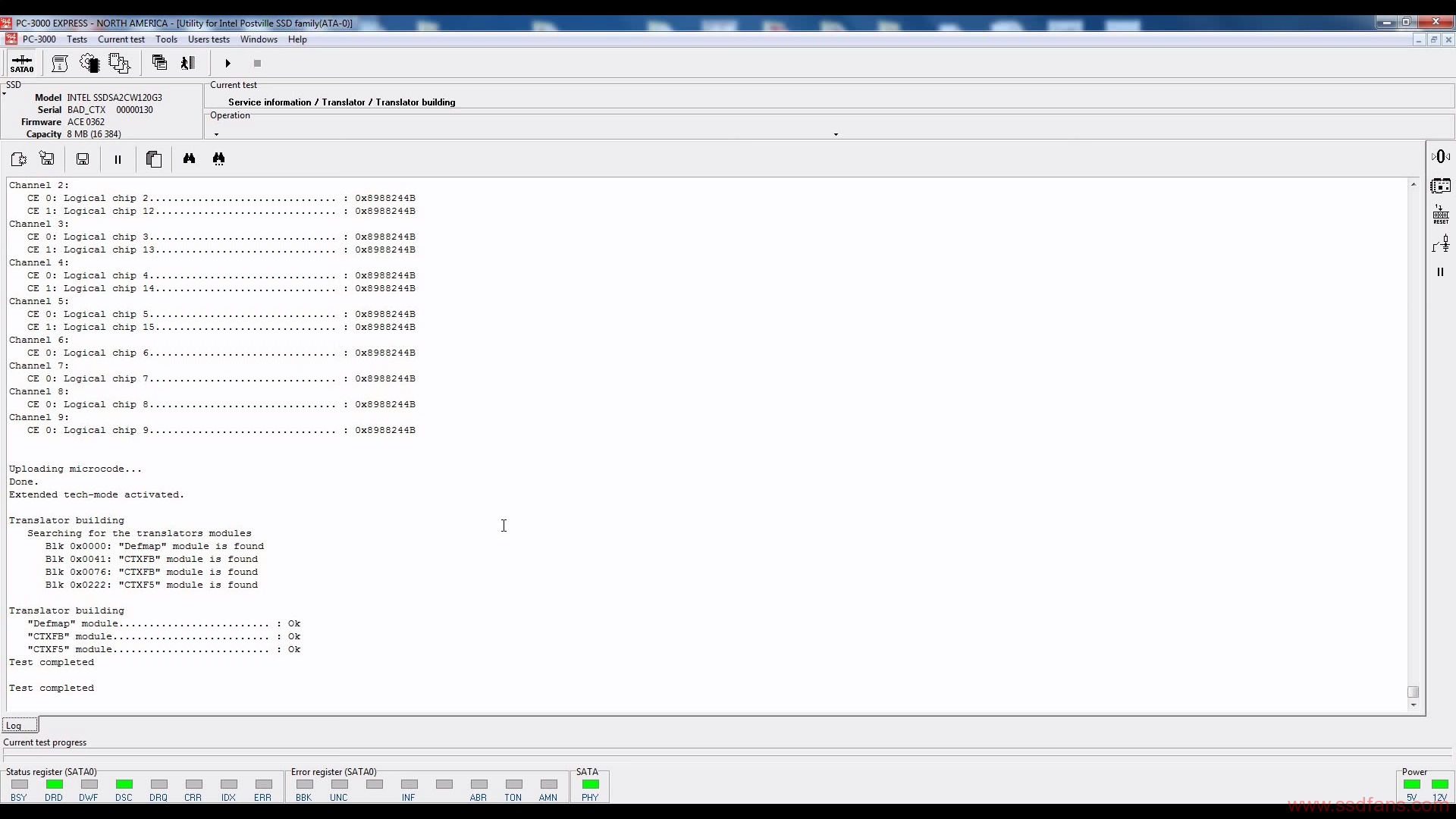This screenshot has width=1456, height=819.
Task: Open the cascaded windows icon in toolbar
Action: pyautogui.click(x=159, y=63)
